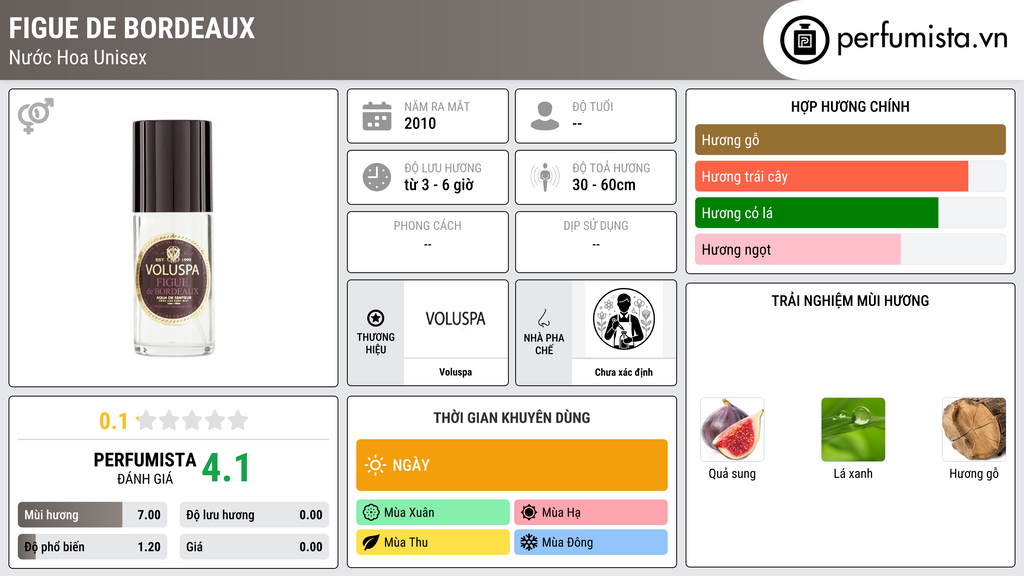Click the clock icon beside Độ lưu hương
Image resolution: width=1024 pixels, height=576 pixels.
(377, 177)
